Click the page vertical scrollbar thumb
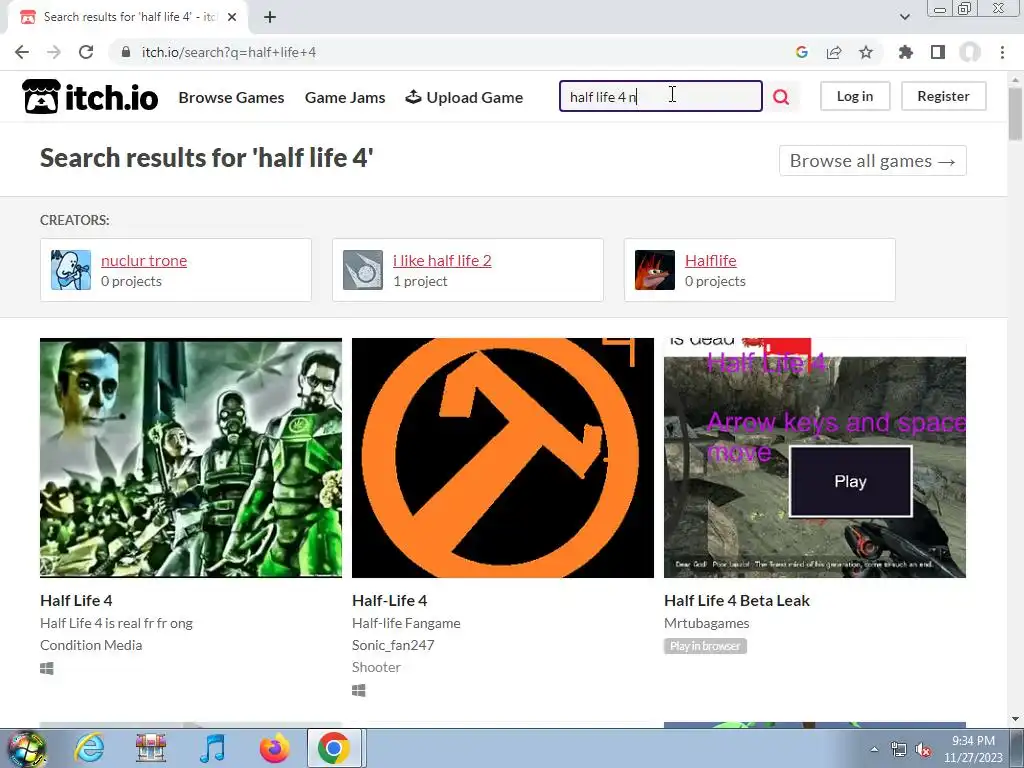This screenshot has width=1024, height=768. [1016, 113]
